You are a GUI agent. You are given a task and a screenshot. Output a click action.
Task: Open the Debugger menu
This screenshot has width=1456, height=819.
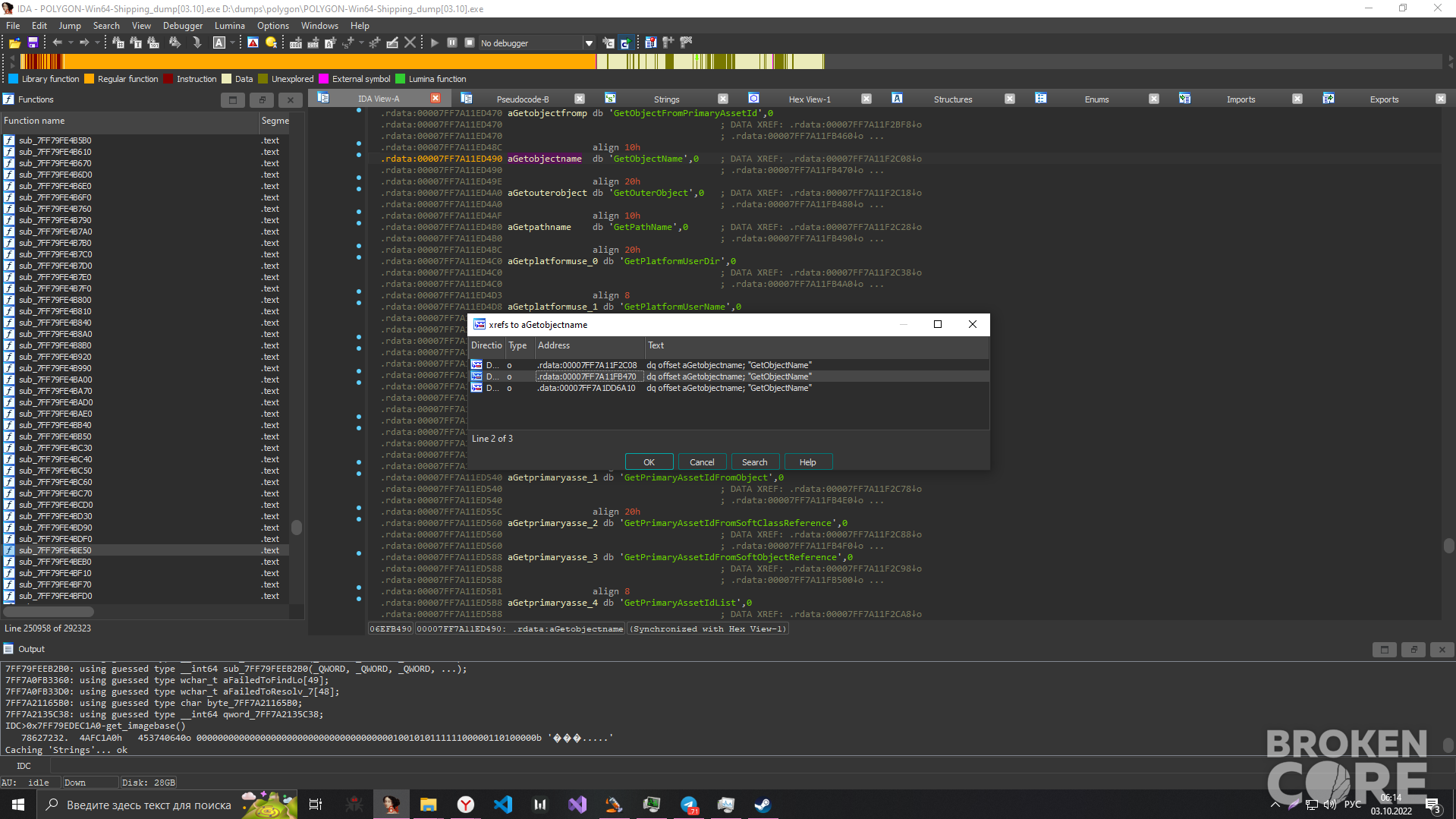[183, 26]
